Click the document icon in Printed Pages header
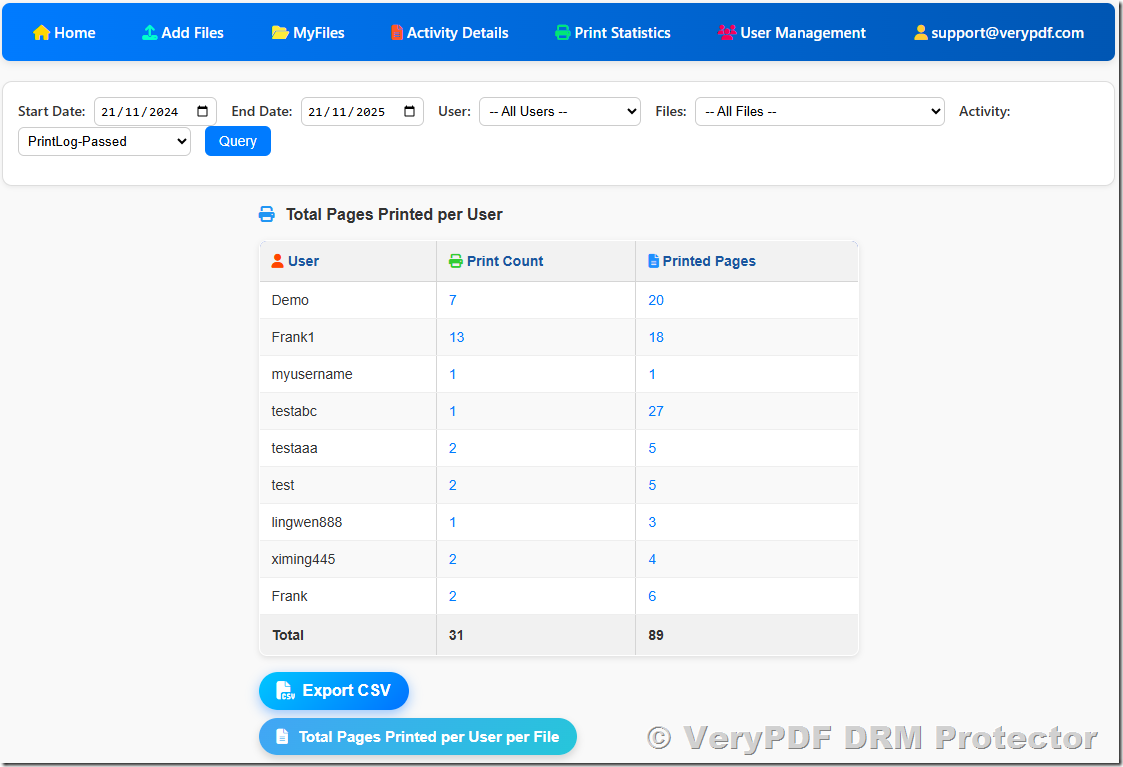 point(654,260)
